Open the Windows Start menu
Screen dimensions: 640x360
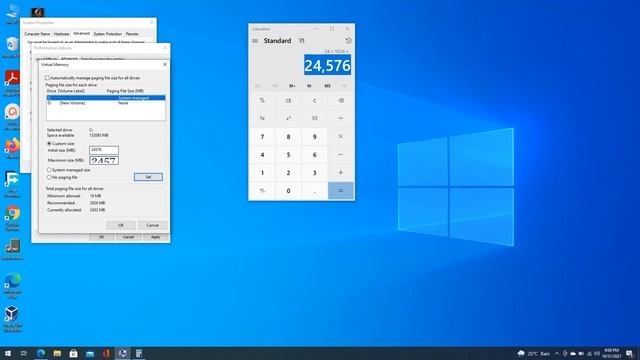[x=8, y=353]
